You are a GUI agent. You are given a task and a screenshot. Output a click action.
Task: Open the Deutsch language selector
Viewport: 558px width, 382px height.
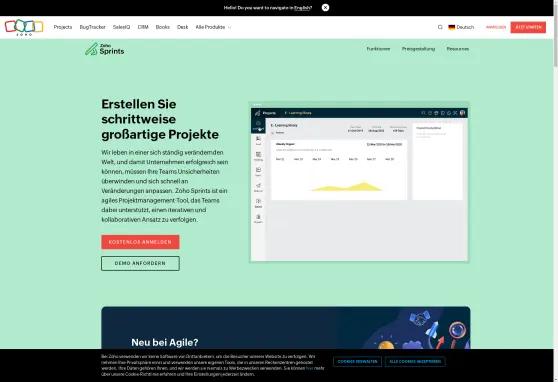tap(461, 27)
